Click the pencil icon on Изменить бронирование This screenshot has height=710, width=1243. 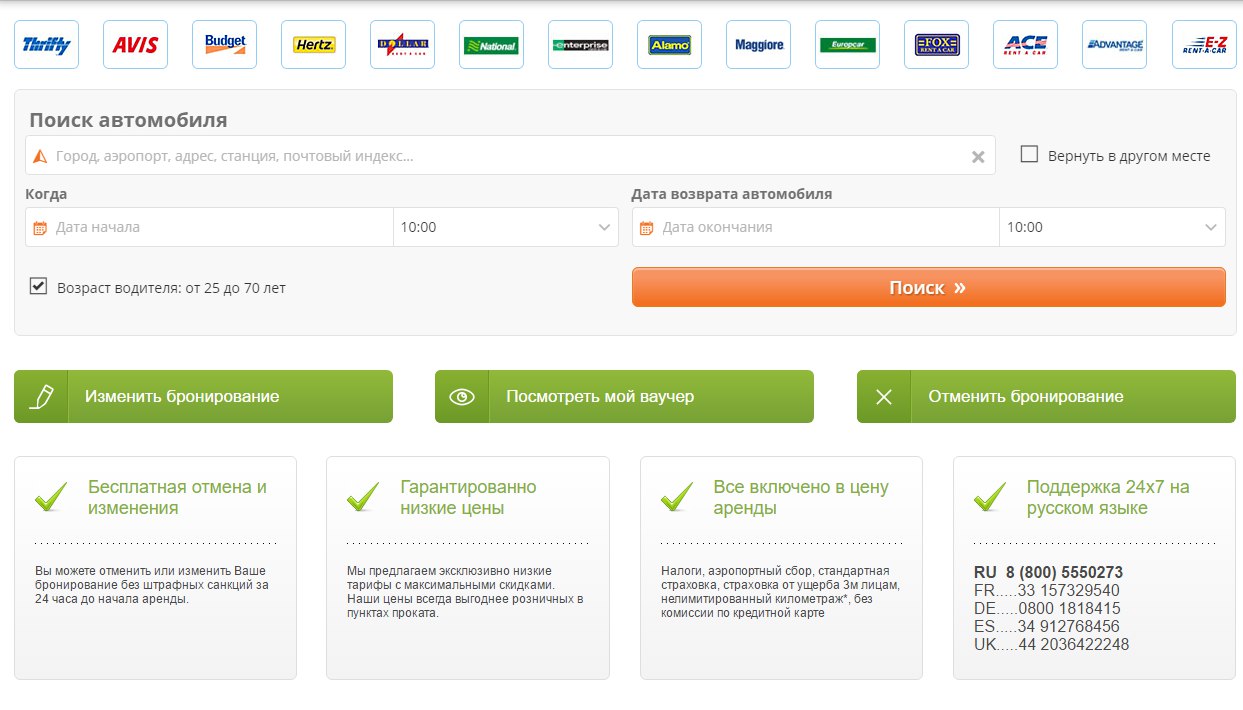point(41,397)
